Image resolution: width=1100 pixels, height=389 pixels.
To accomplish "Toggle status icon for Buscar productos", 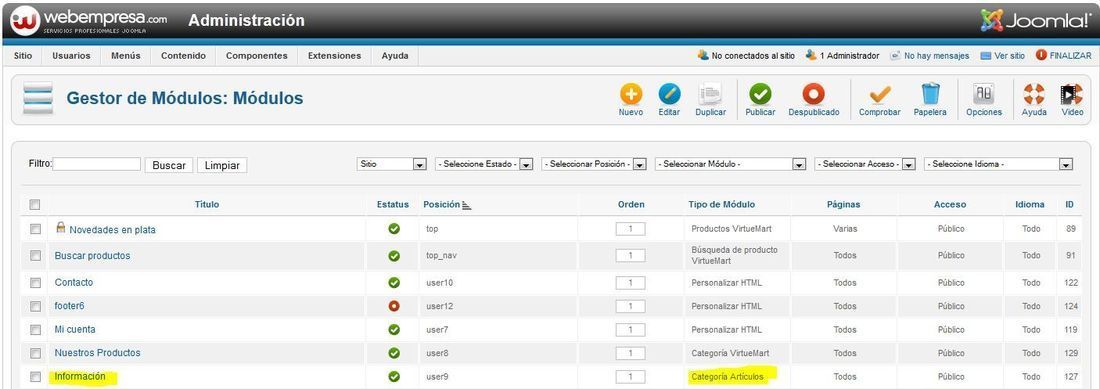I will (x=394, y=256).
